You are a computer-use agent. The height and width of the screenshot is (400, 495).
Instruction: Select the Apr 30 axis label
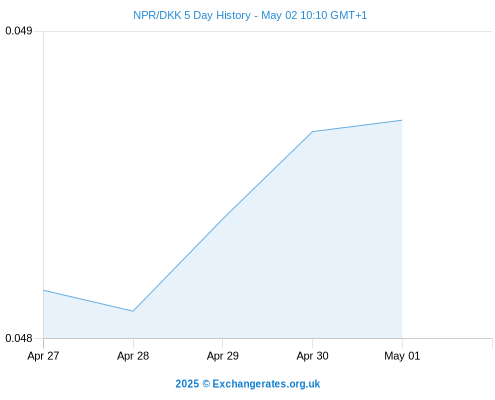312,356
